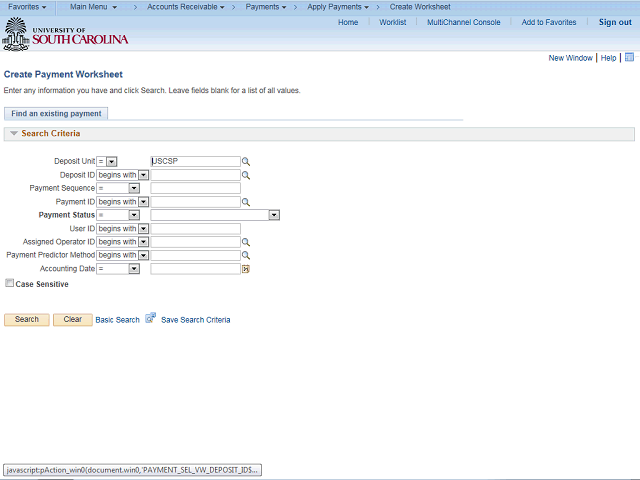Focus the Payment ID input field
Image resolution: width=640 pixels, height=480 pixels.
point(196,202)
